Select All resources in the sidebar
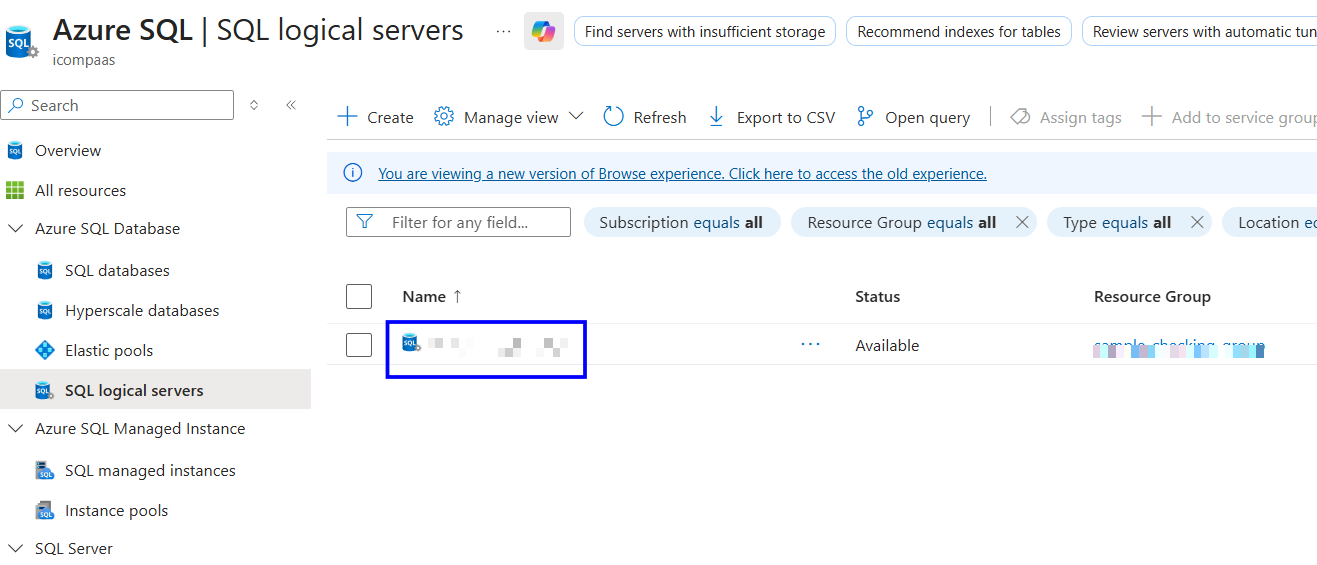This screenshot has width=1317, height=565. pyautogui.click(x=81, y=191)
